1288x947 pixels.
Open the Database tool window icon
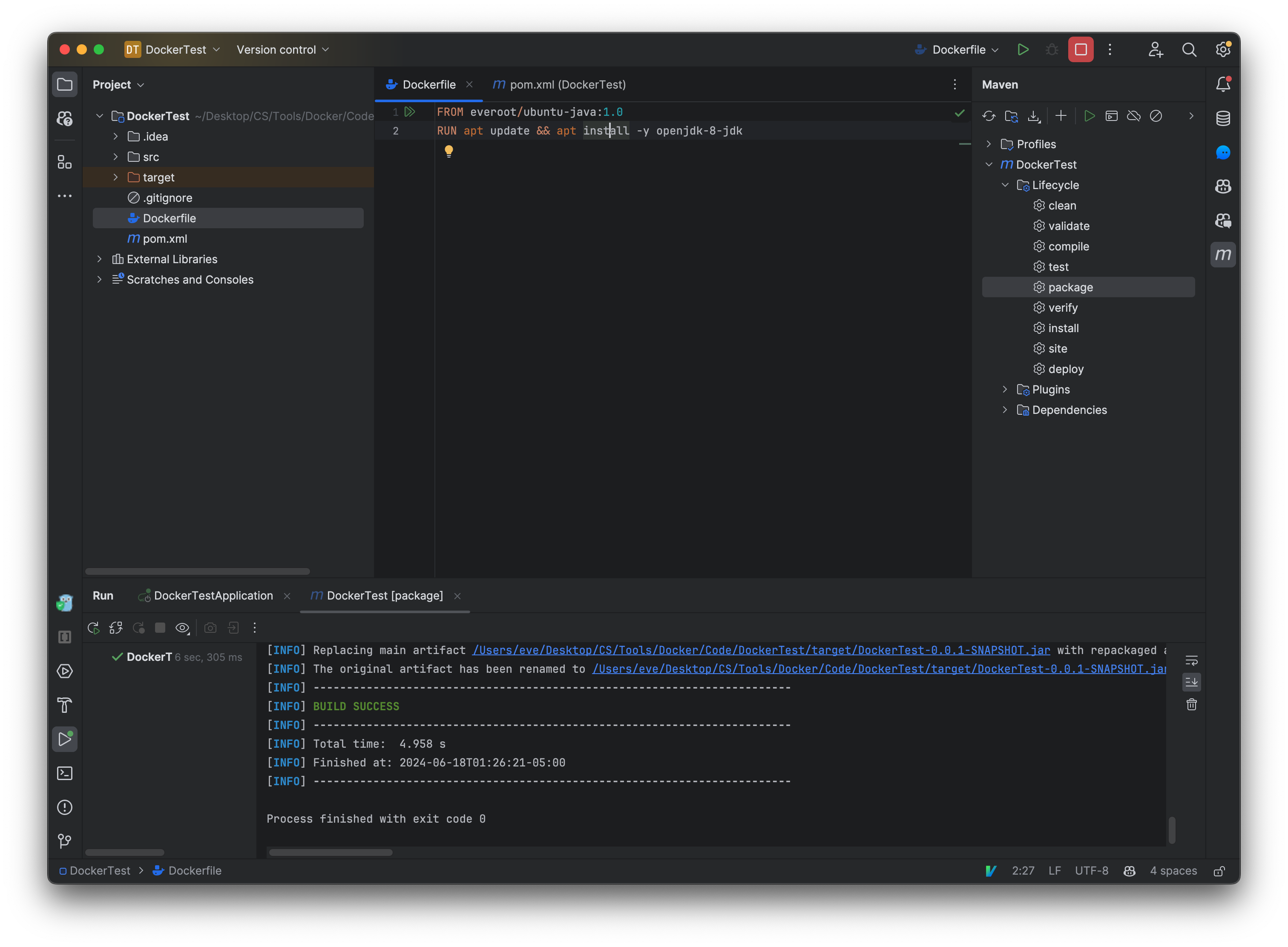1223,119
